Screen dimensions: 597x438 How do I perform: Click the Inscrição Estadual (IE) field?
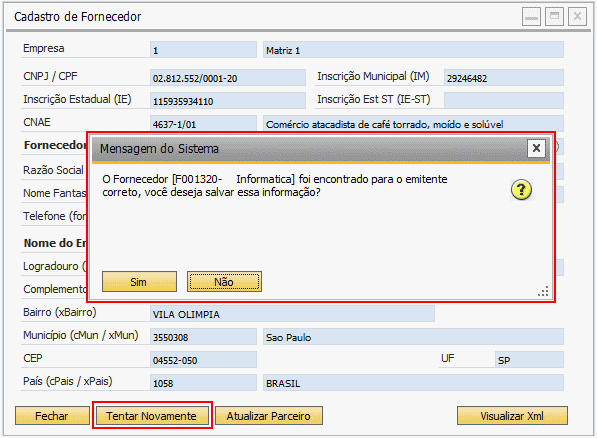[x=228, y=101]
